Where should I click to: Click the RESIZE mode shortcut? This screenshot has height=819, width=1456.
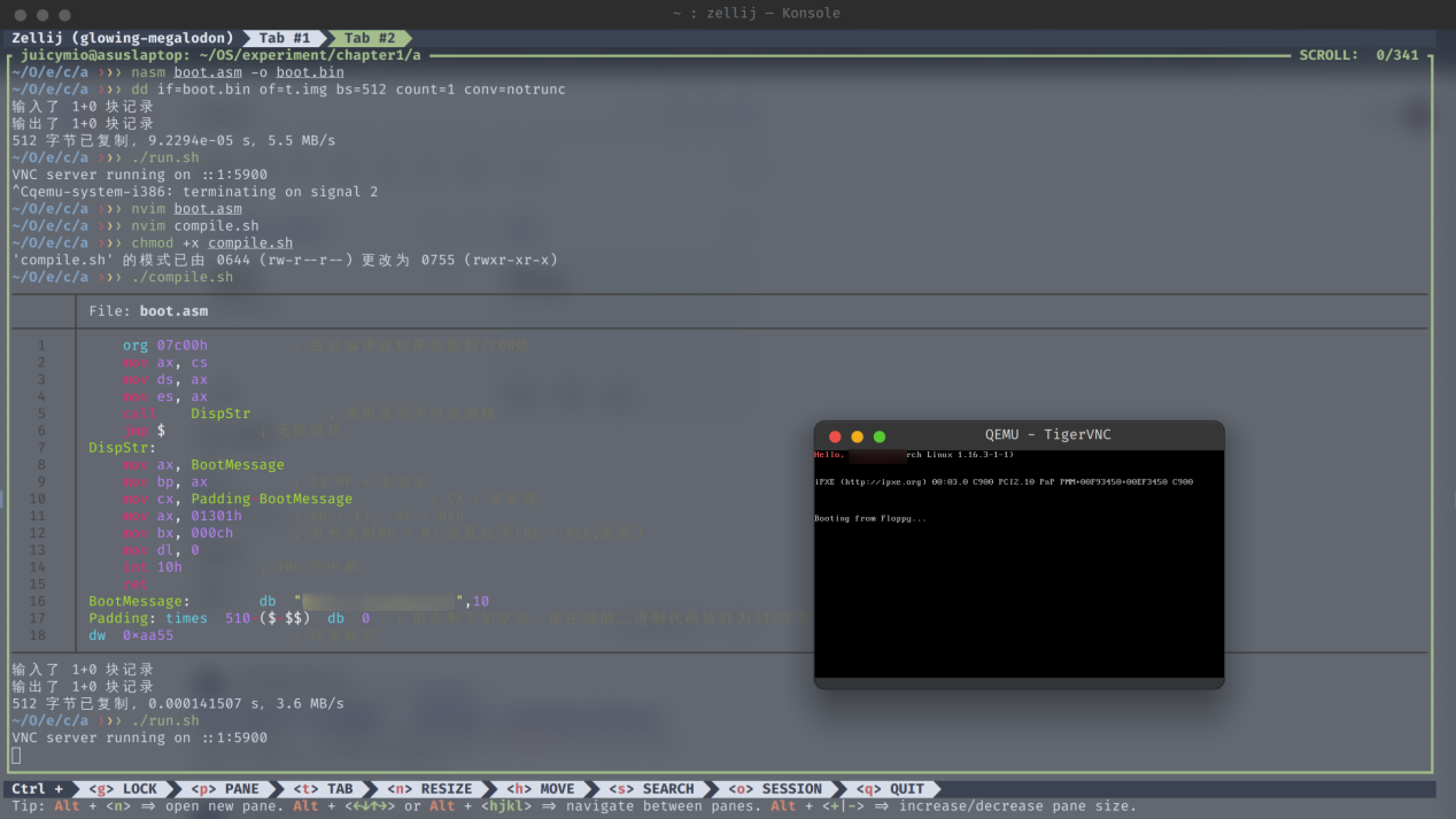coord(429,789)
